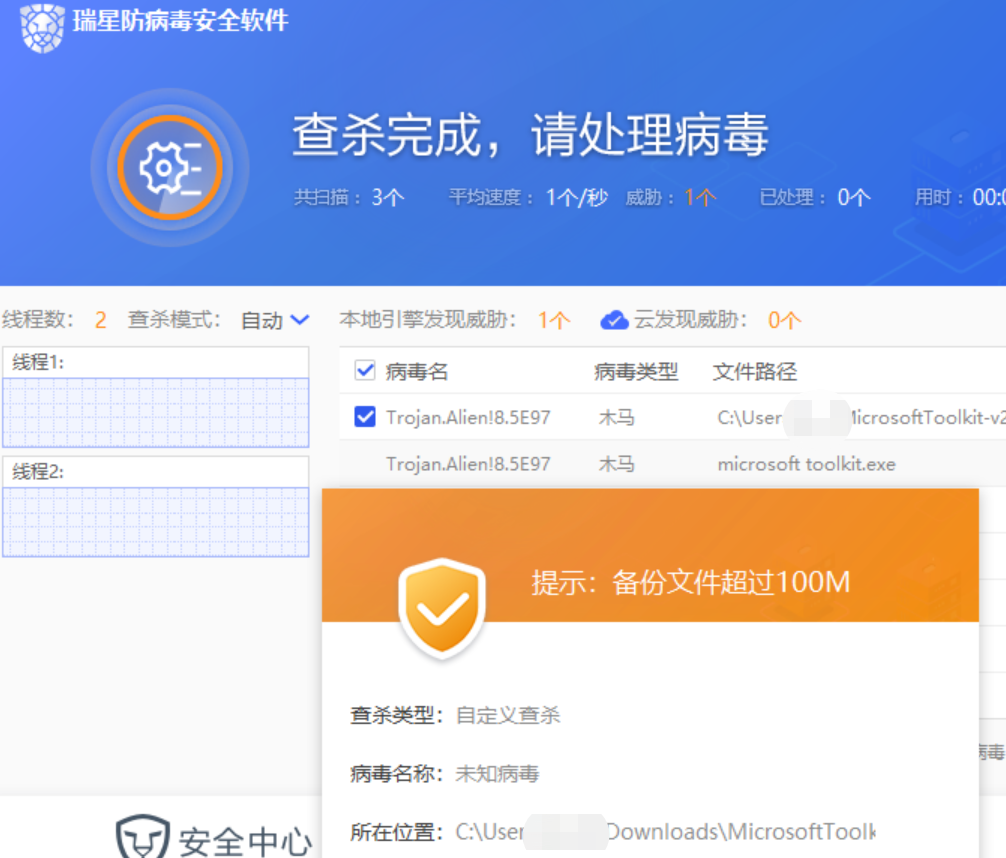Click the 云发现威胁 0个 count
The width and height of the screenshot is (1006, 858).
784,320
